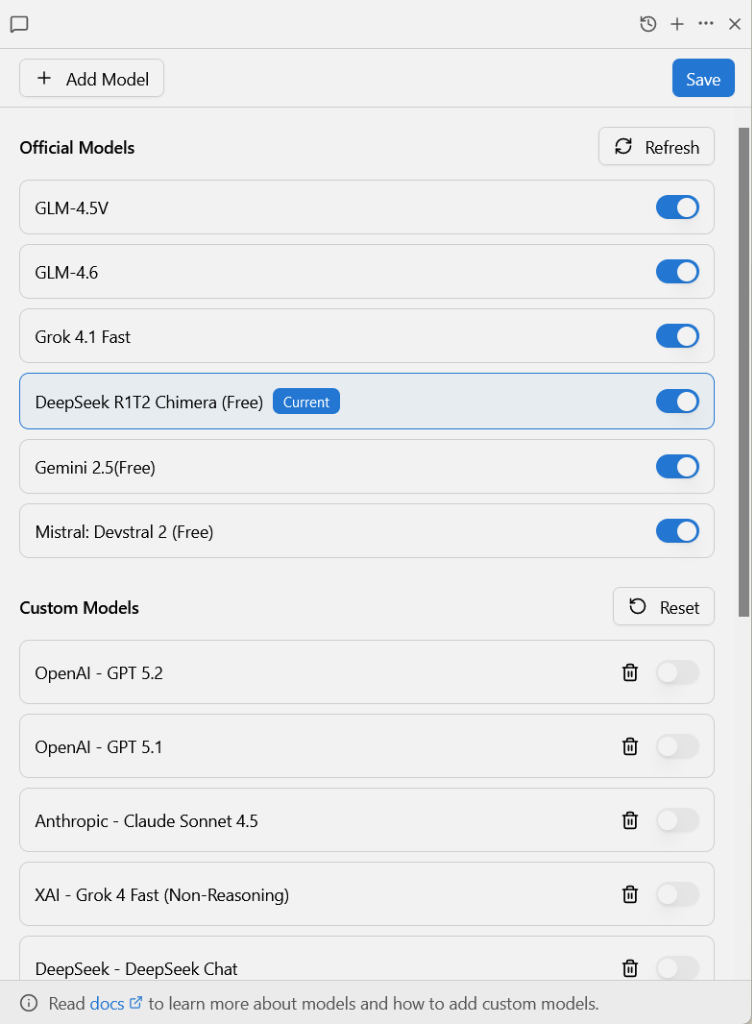Image resolution: width=752 pixels, height=1024 pixels.
Task: Open the ellipsis more-options menu
Action: tap(705, 23)
